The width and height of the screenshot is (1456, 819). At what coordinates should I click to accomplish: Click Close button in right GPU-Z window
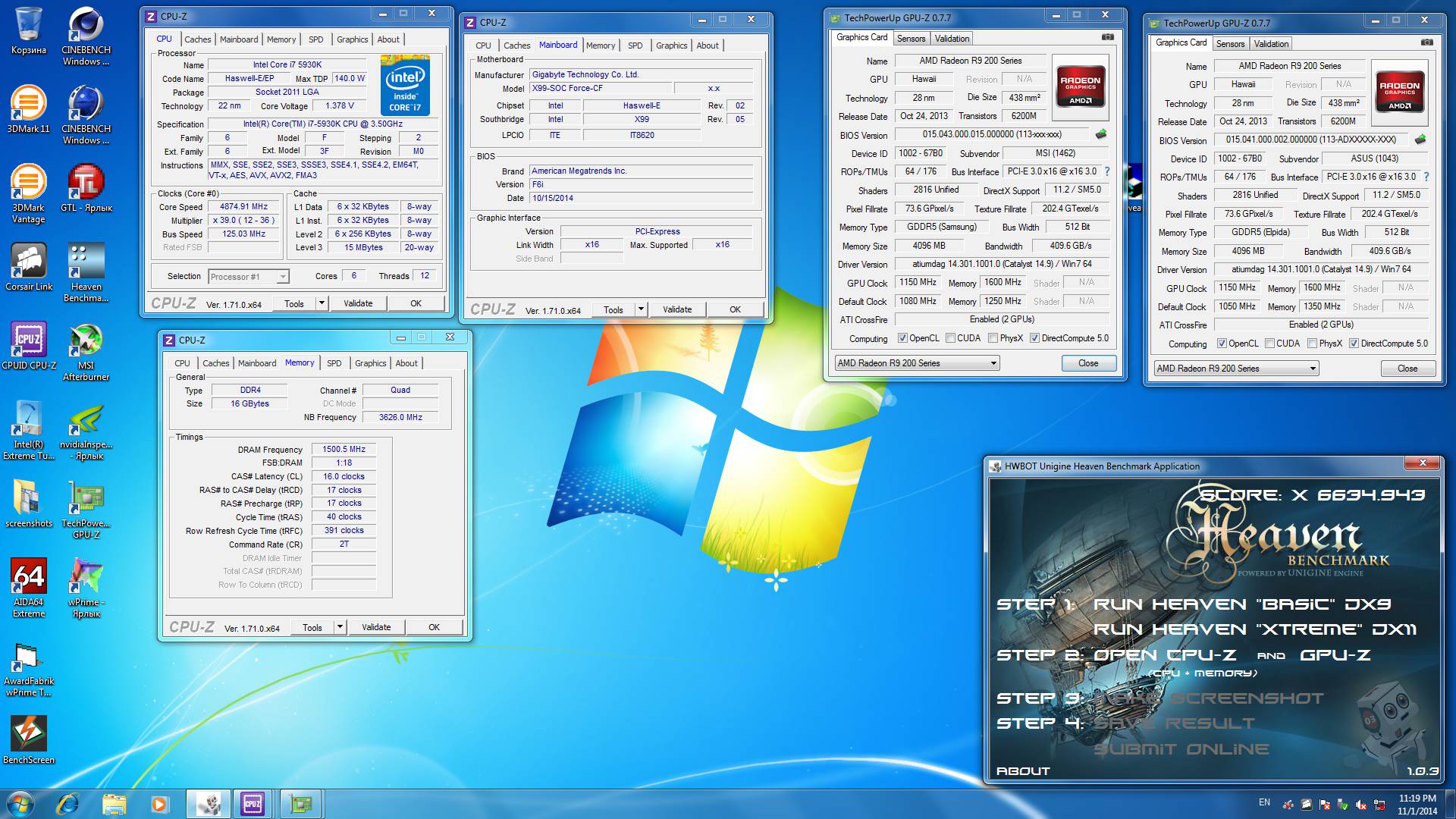(x=1407, y=369)
